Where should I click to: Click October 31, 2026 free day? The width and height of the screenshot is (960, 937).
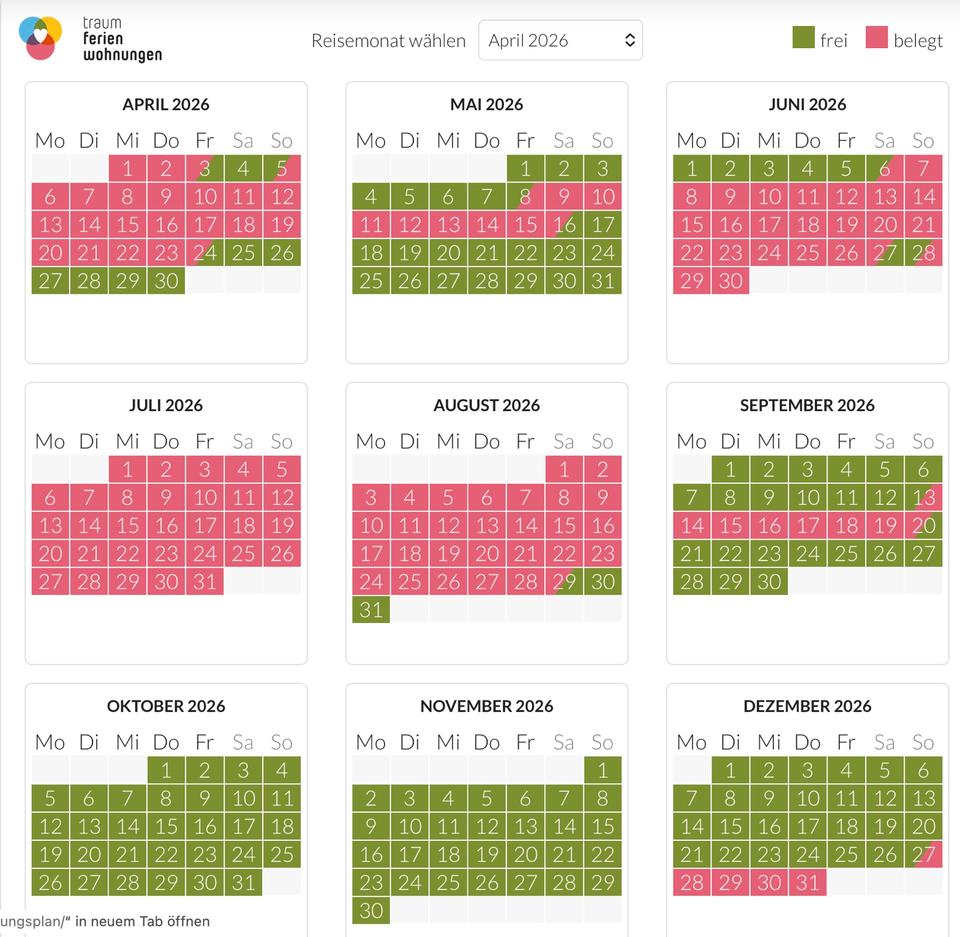coord(243,882)
